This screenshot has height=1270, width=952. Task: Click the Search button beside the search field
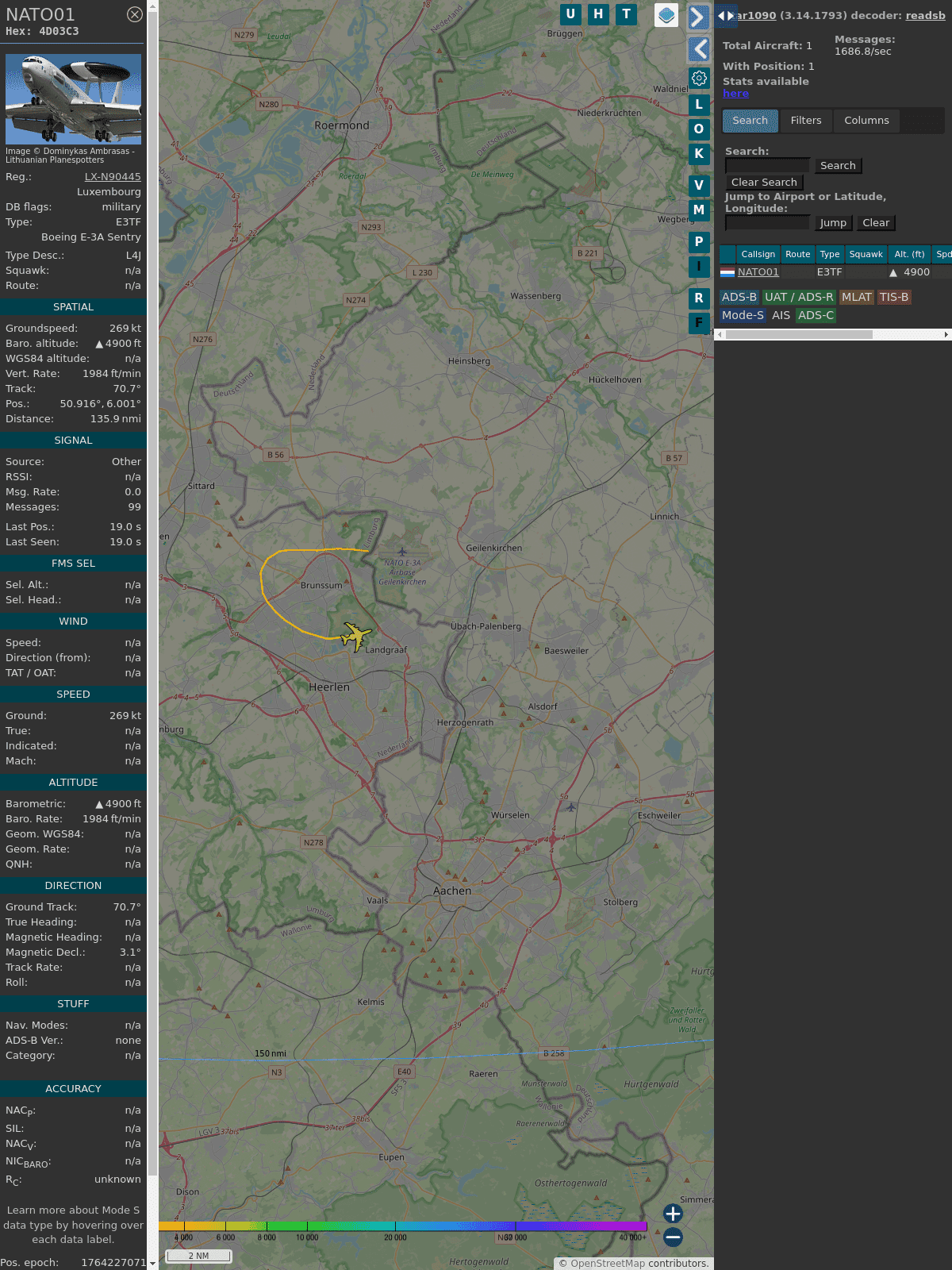(x=838, y=166)
